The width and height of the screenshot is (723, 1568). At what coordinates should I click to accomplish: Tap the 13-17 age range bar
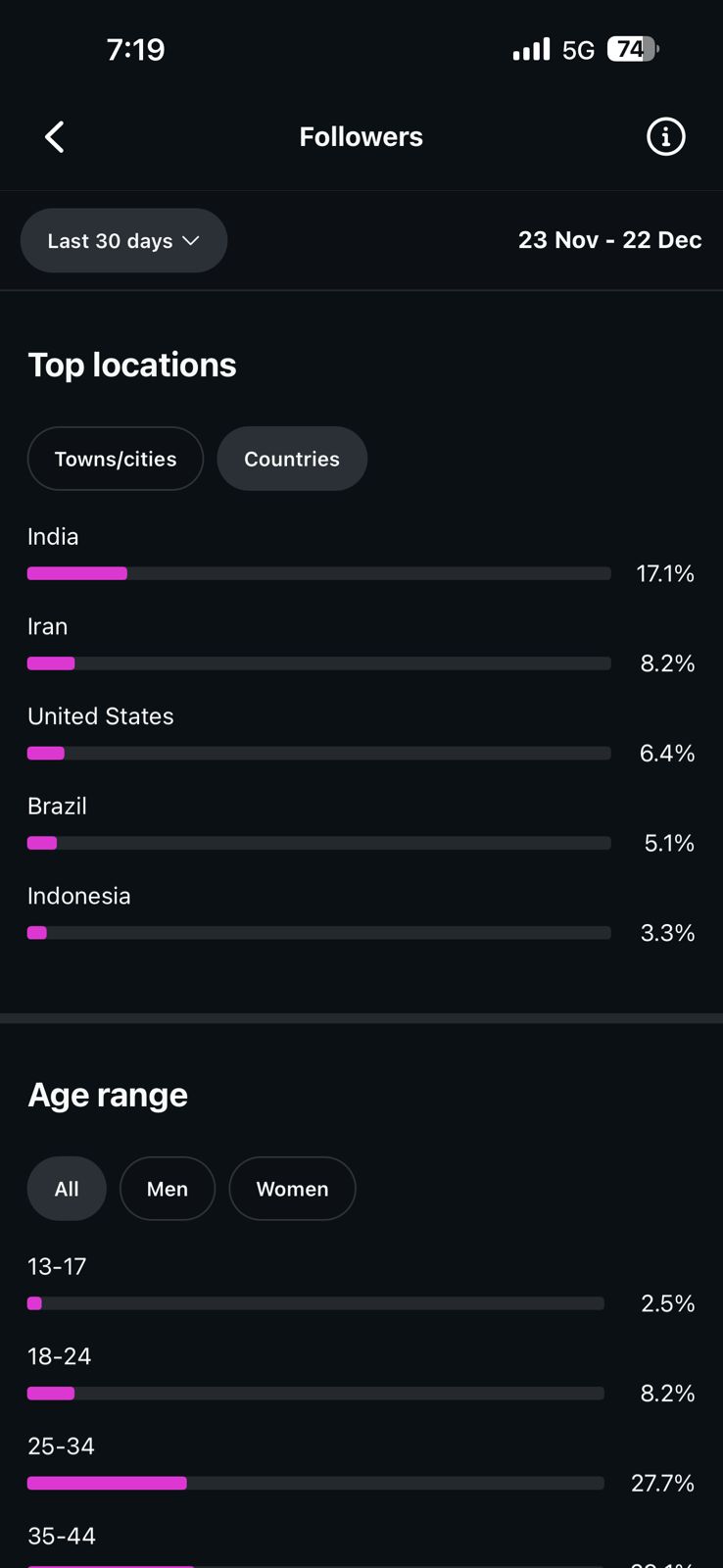pos(315,1303)
